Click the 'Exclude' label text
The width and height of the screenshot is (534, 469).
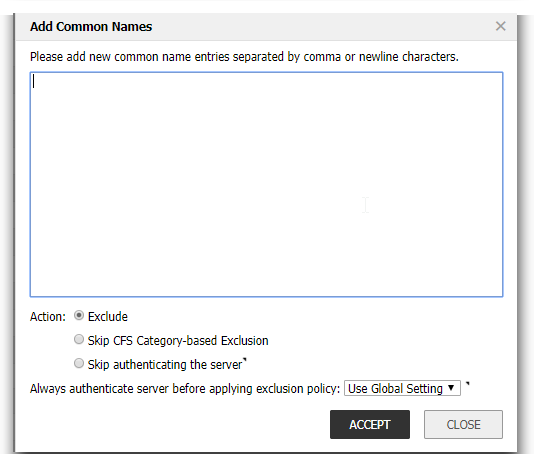(x=108, y=317)
